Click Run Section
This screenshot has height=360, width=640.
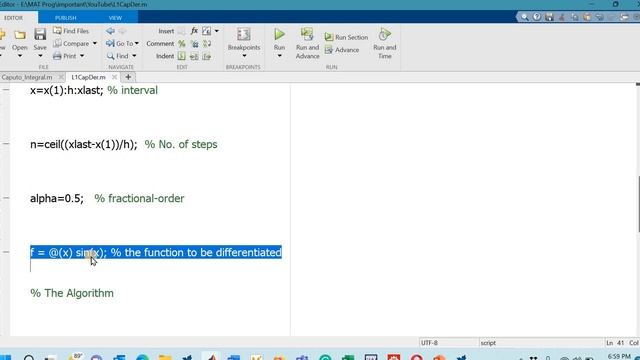tap(346, 37)
